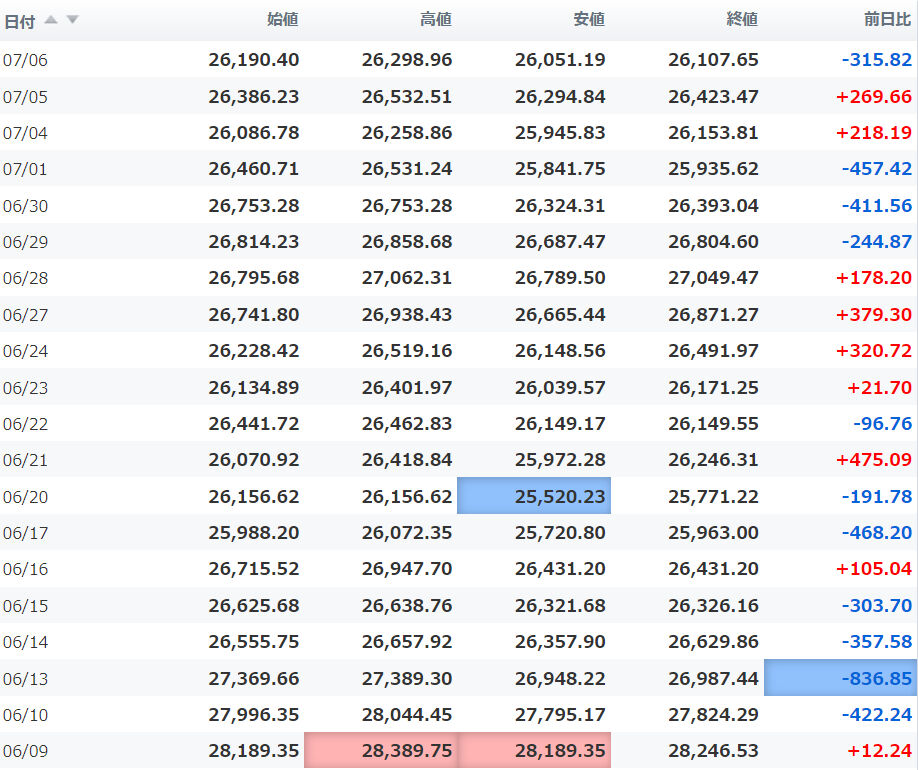Click the 高値 column header
The image size is (918, 770).
tap(436, 19)
